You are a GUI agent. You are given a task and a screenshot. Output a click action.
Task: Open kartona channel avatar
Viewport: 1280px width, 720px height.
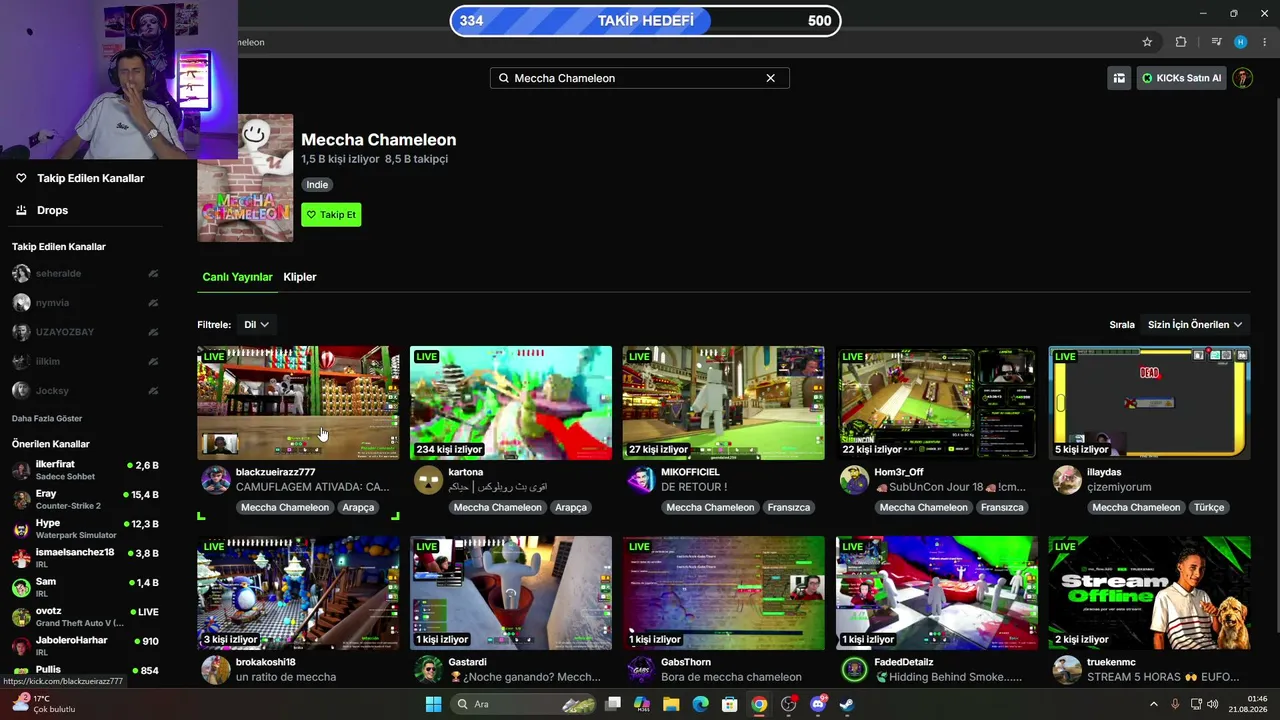click(x=429, y=480)
